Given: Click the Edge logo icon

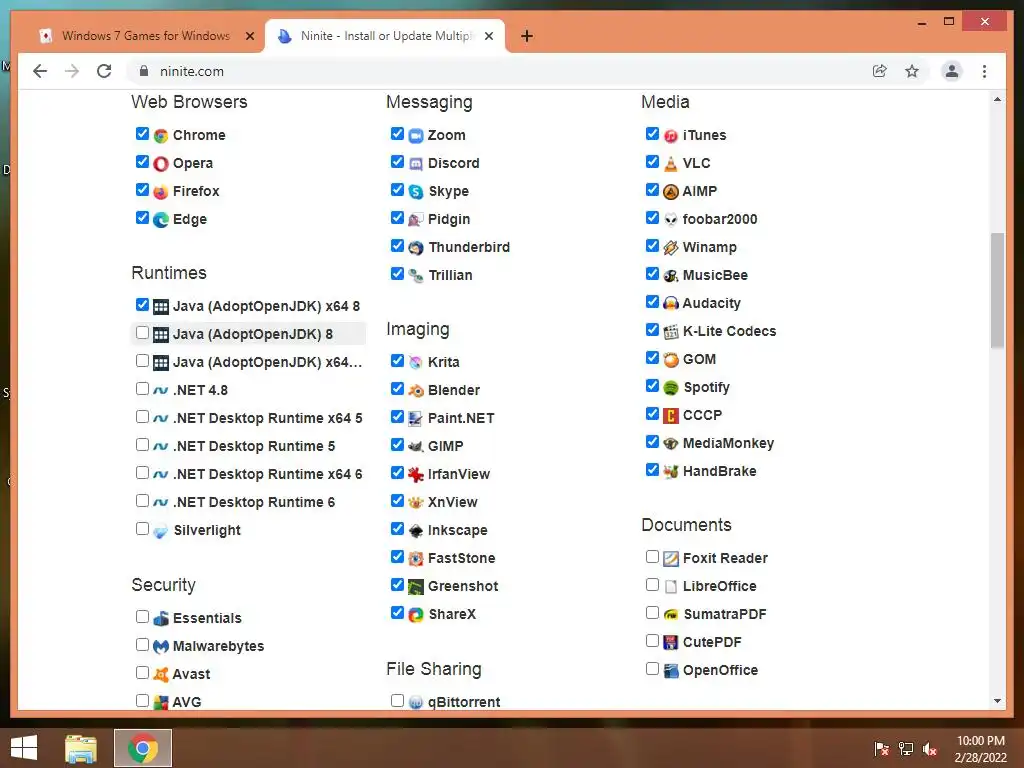Looking at the screenshot, I should [161, 220].
